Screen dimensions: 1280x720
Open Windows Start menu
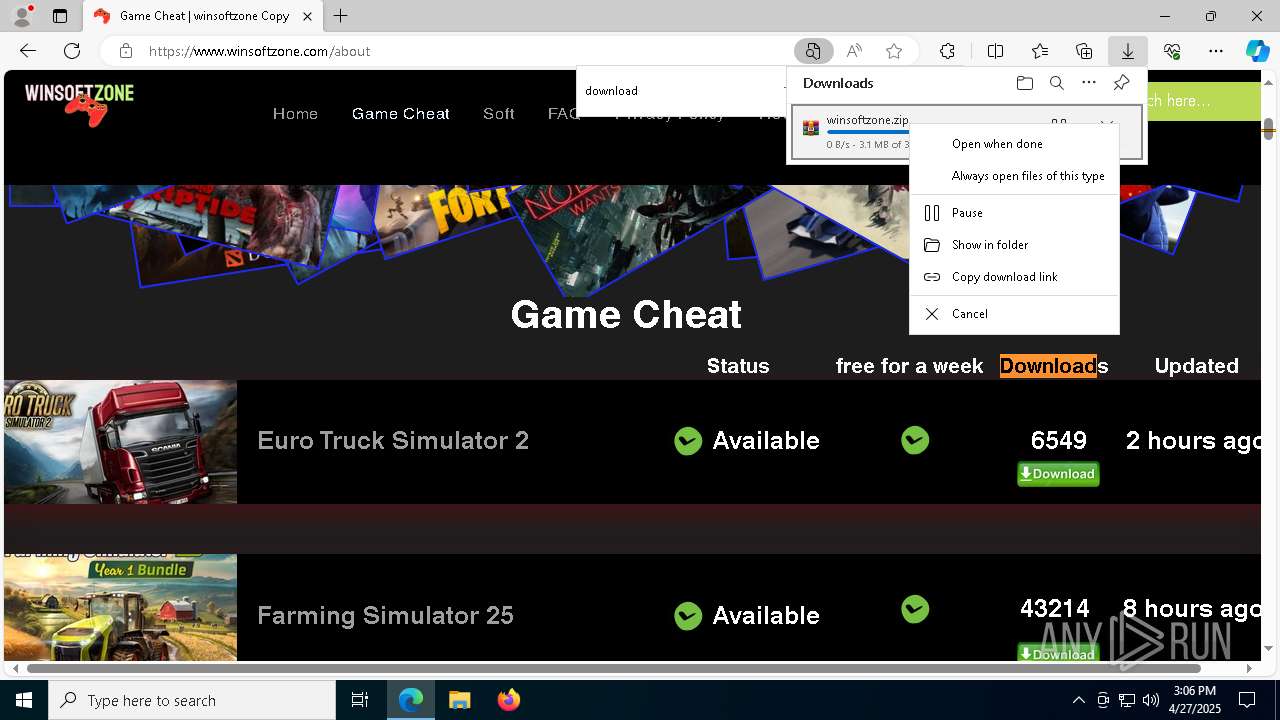(x=24, y=700)
